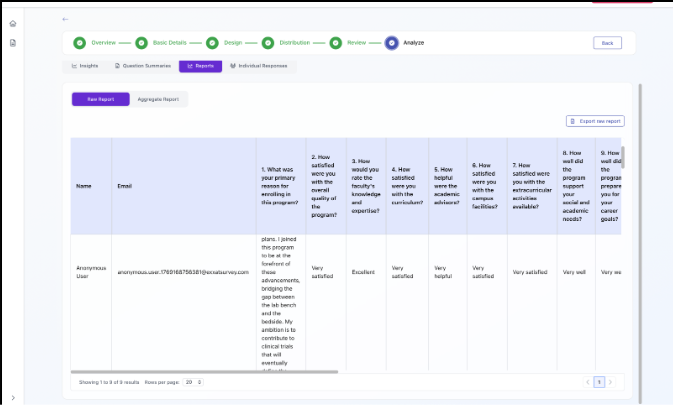Screen dimensions: 673x405
Task: Go to next page arrow
Action: click(610, 382)
